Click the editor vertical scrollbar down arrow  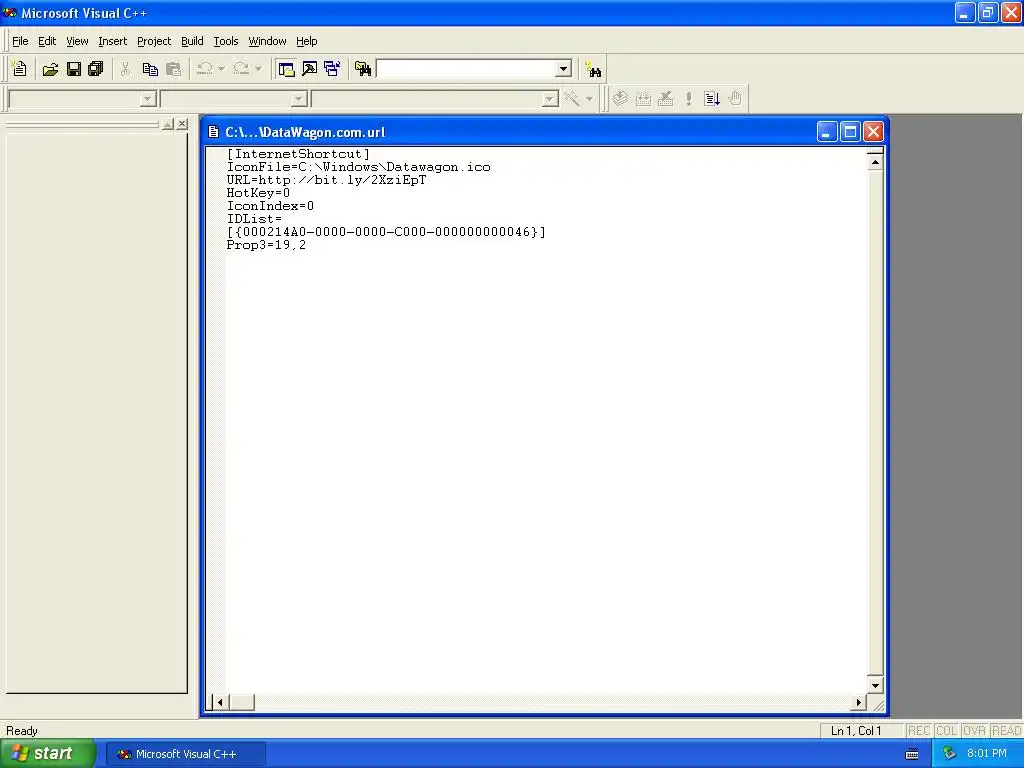pos(875,685)
